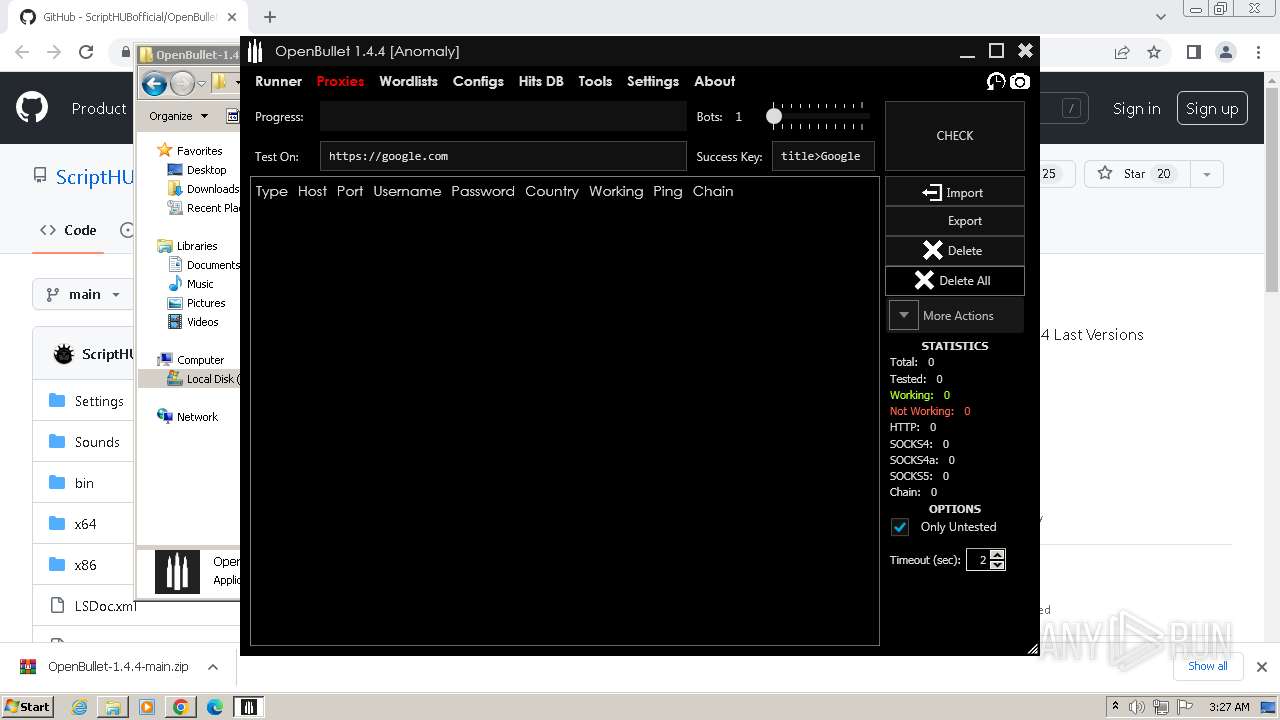1280x720 pixels.
Task: Launch Internet Explorer from taskbar
Action: 79,707
